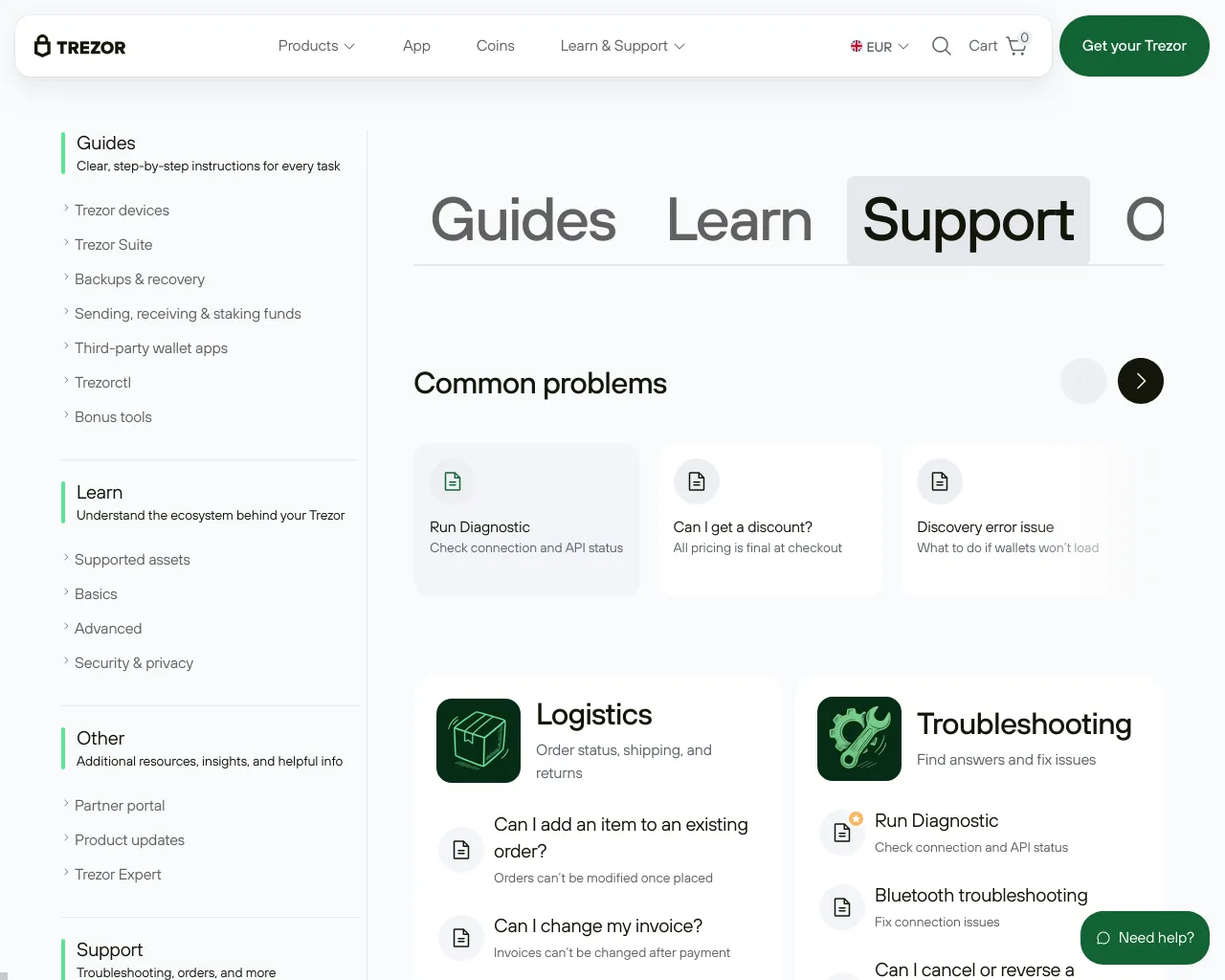Open the Logistics box icon
This screenshot has width=1225, height=980.
point(479,741)
